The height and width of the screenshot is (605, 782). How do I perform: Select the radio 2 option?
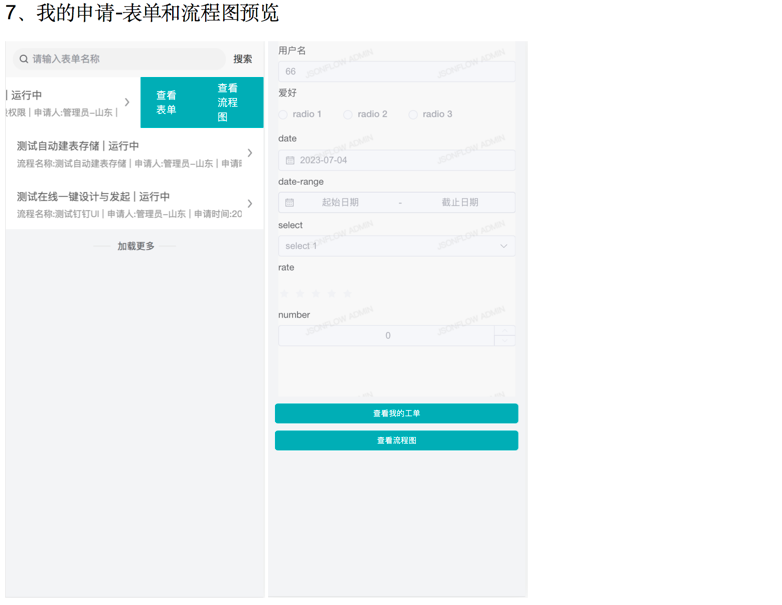pyautogui.click(x=348, y=115)
